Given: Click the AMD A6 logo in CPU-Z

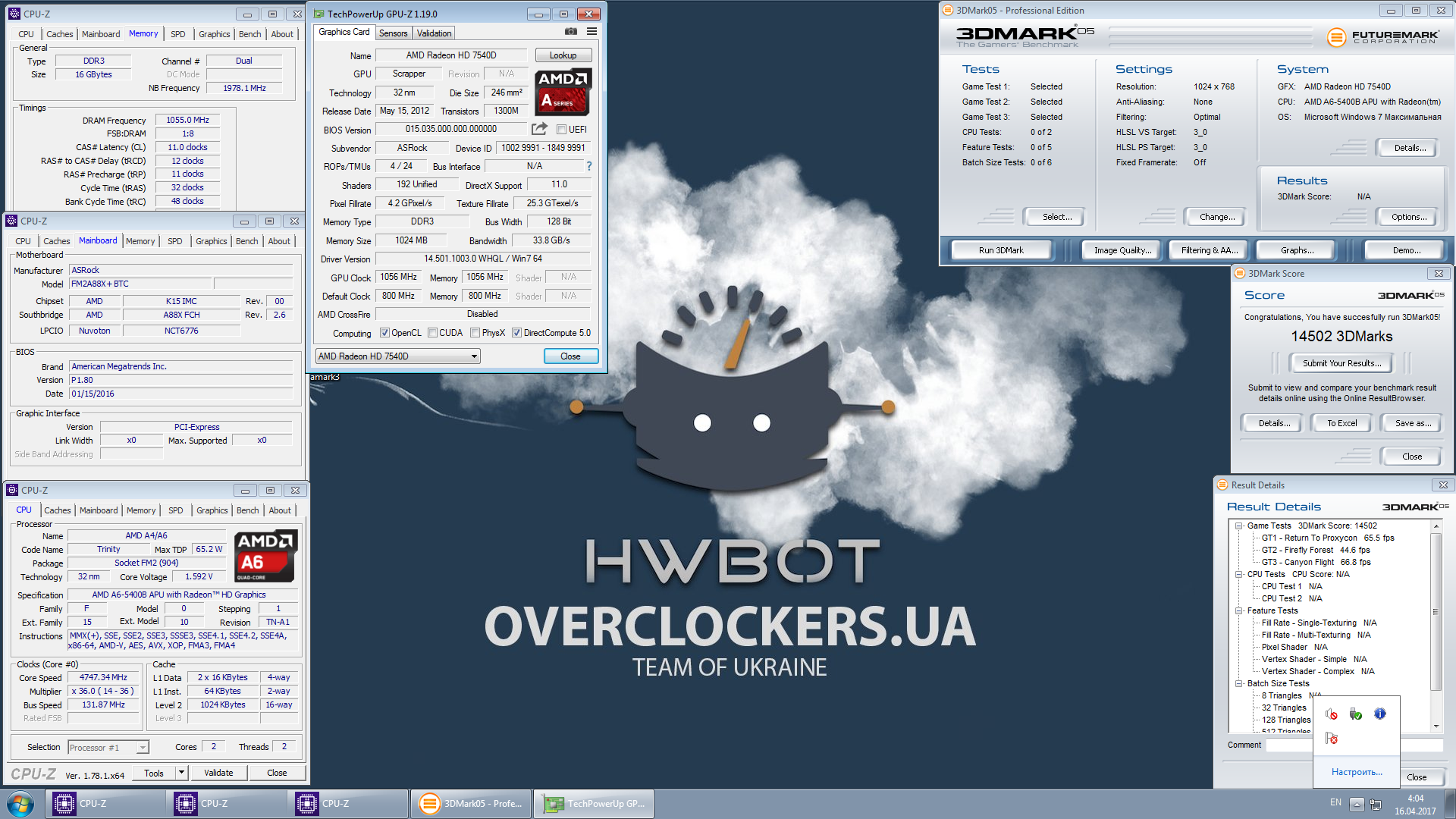Looking at the screenshot, I should tap(266, 556).
